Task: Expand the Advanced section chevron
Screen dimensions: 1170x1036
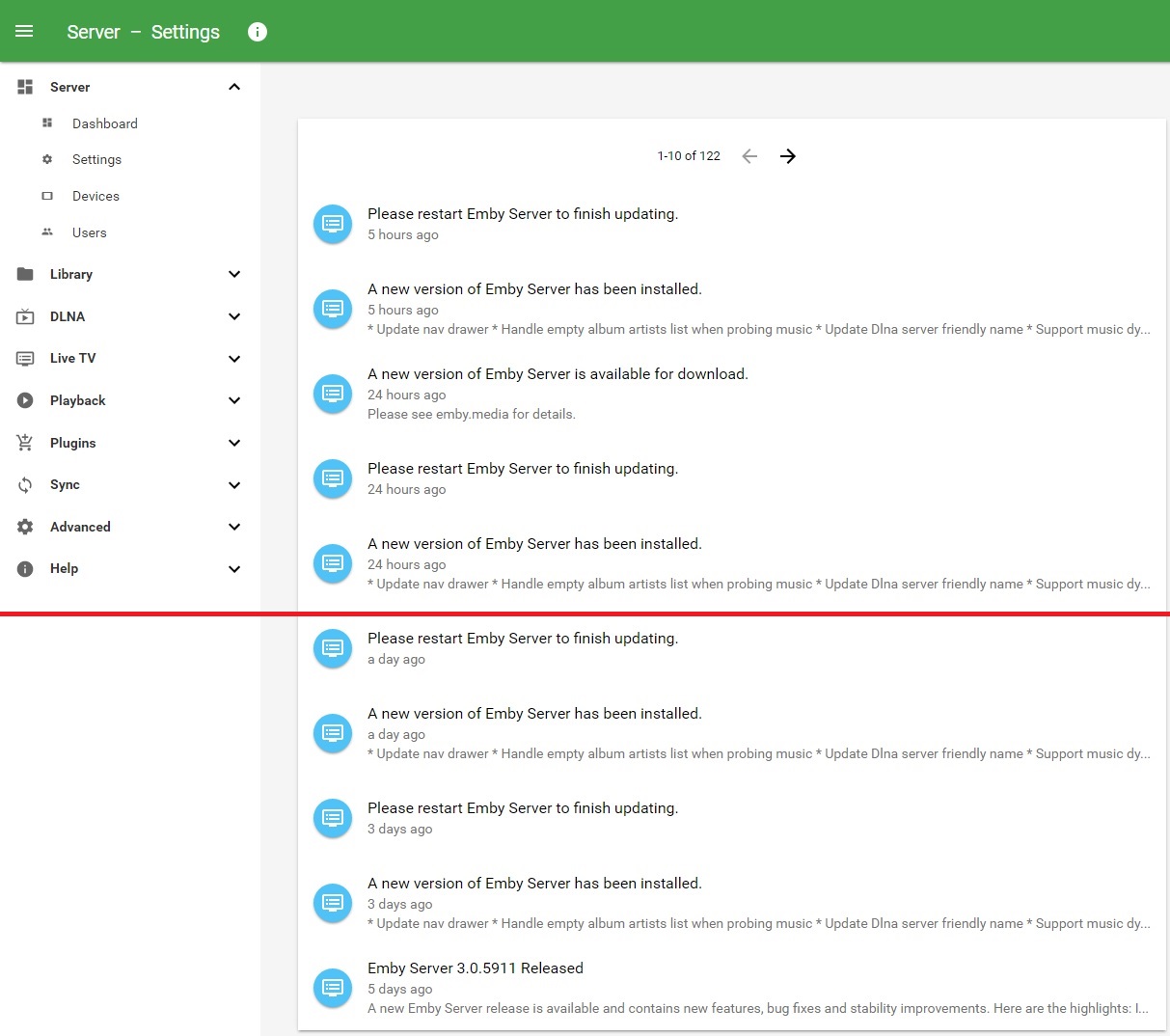Action: (234, 527)
